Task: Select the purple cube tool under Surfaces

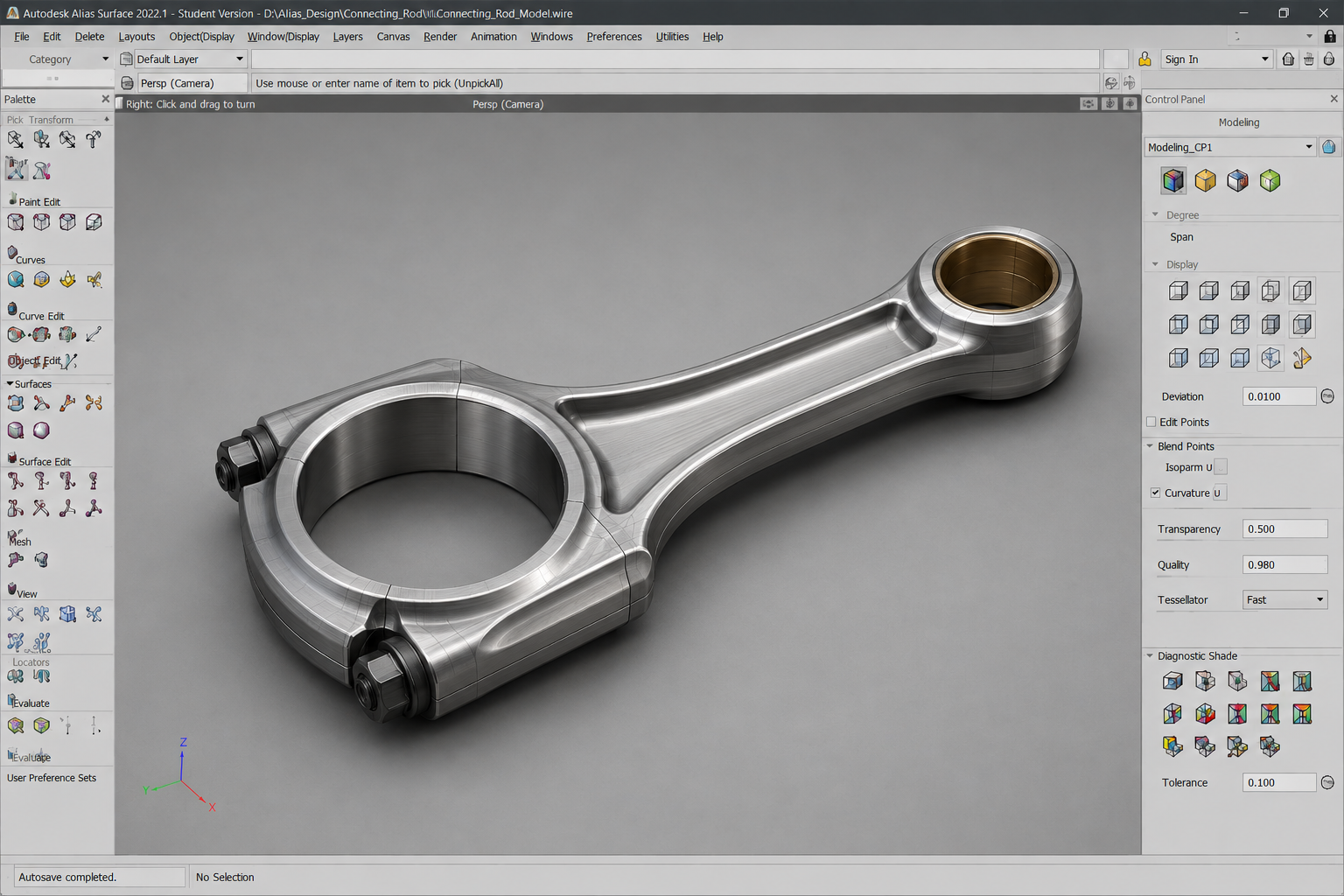Action: (x=16, y=430)
